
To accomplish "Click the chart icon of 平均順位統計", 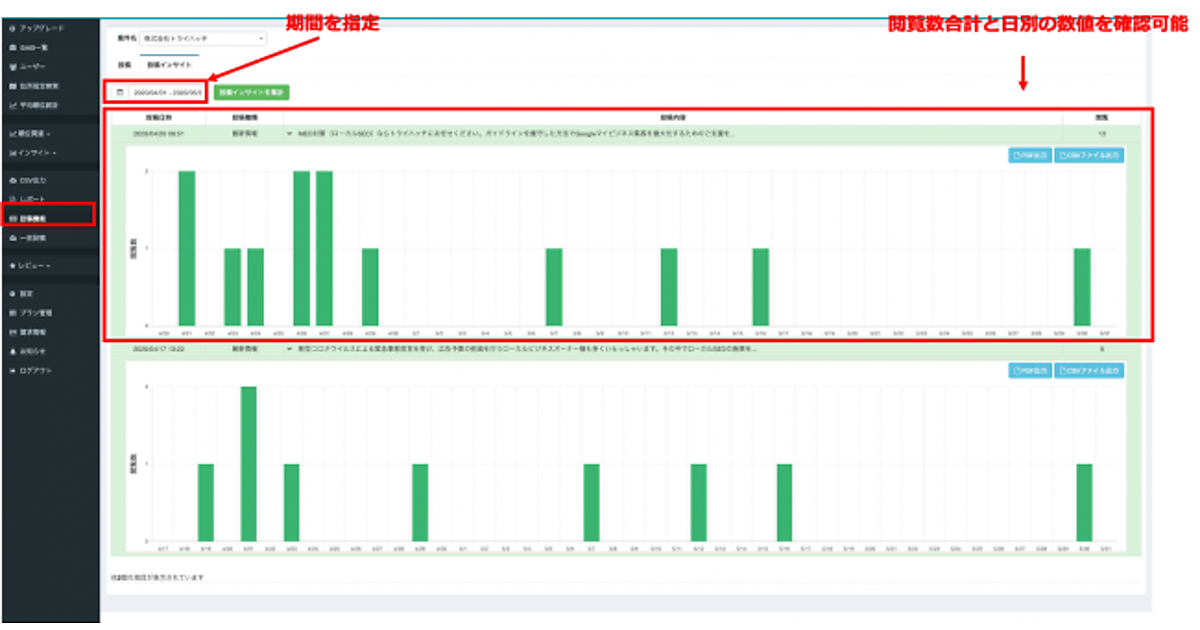I will coord(11,104).
